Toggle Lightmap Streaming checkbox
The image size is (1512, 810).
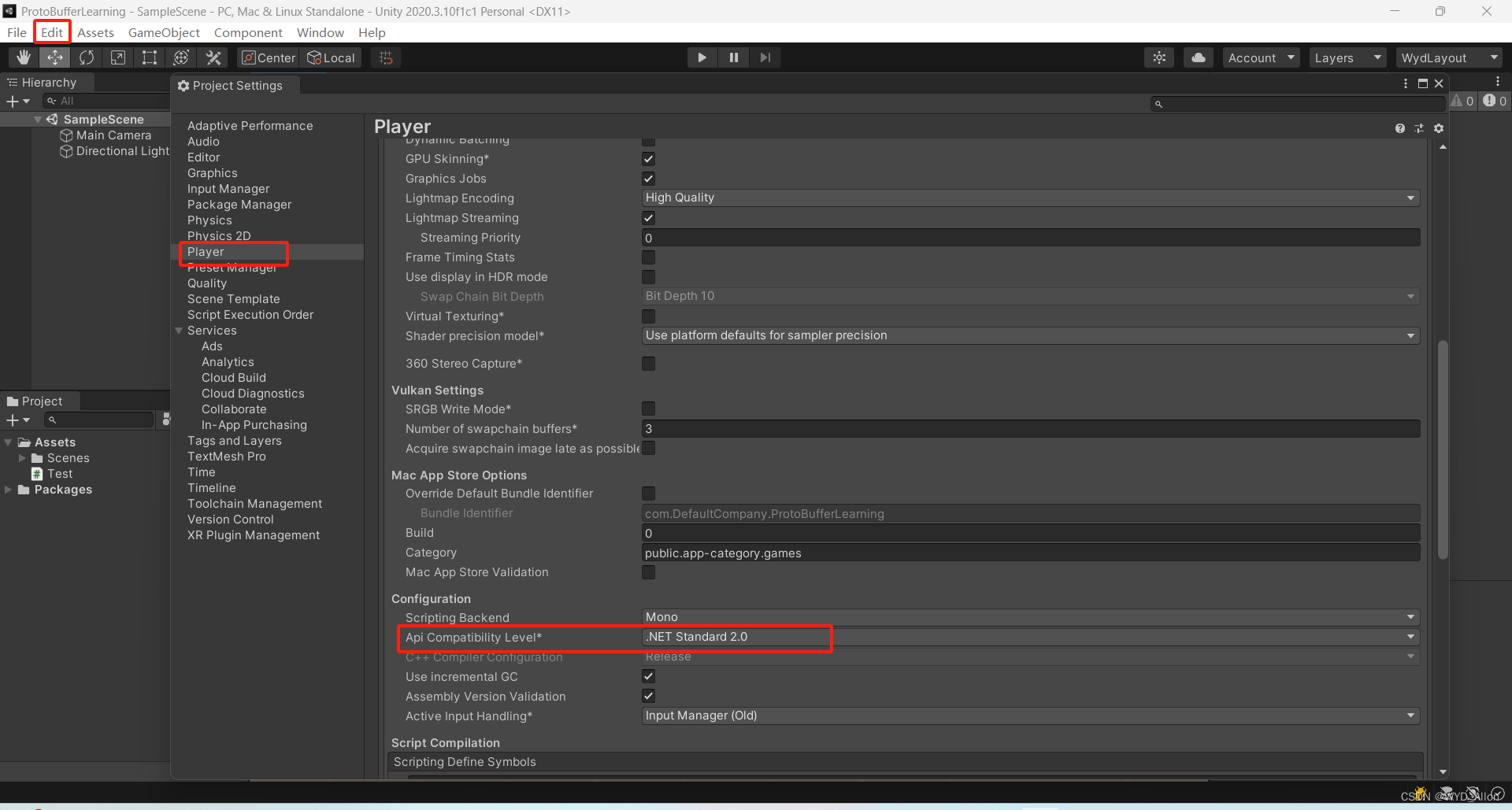click(x=648, y=218)
